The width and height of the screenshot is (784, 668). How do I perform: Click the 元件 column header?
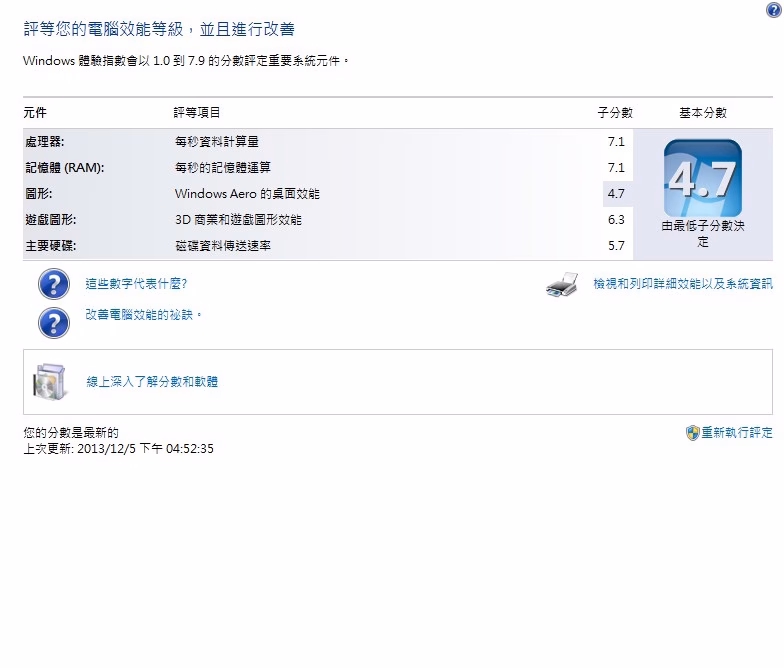point(35,112)
